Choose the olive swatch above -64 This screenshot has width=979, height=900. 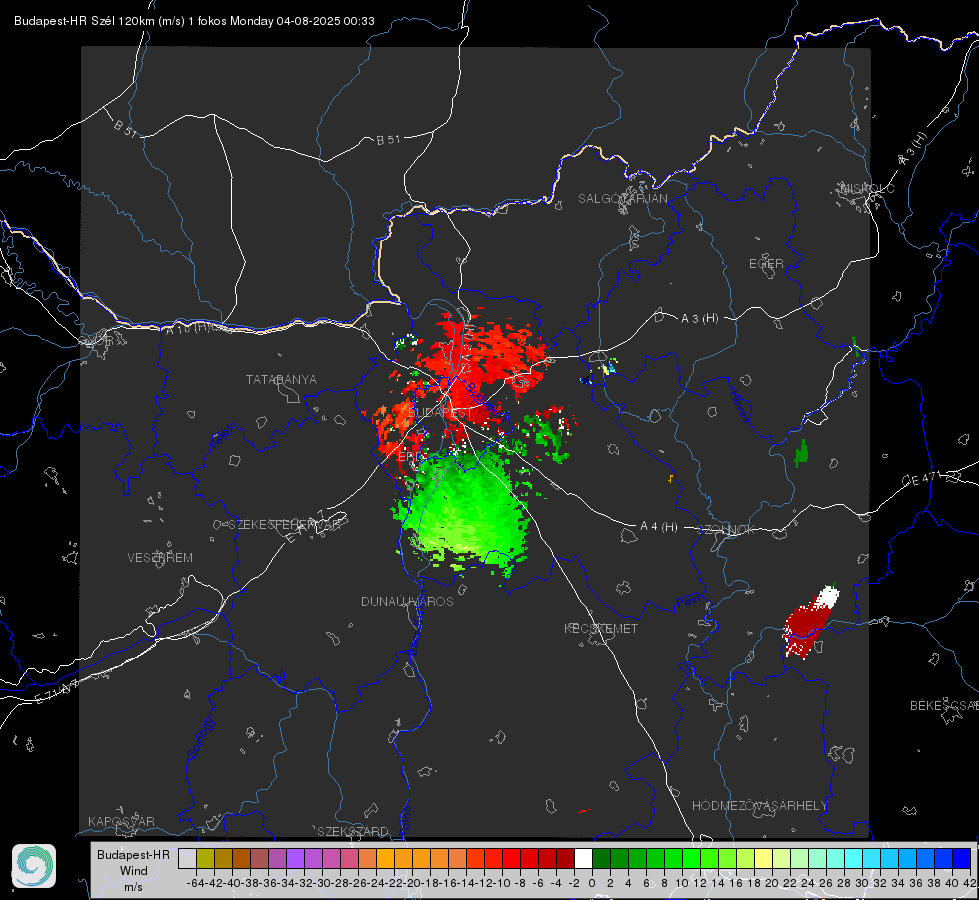205,859
